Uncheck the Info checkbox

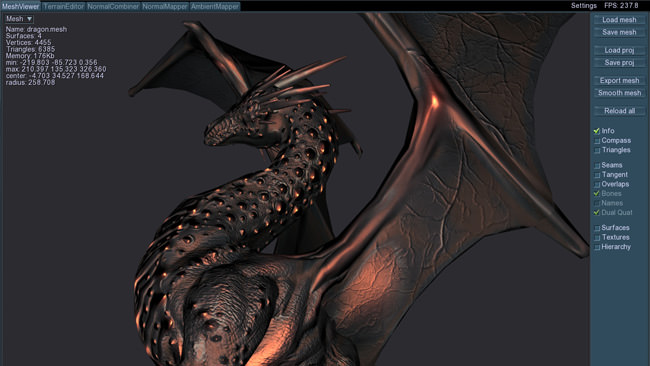(597, 131)
